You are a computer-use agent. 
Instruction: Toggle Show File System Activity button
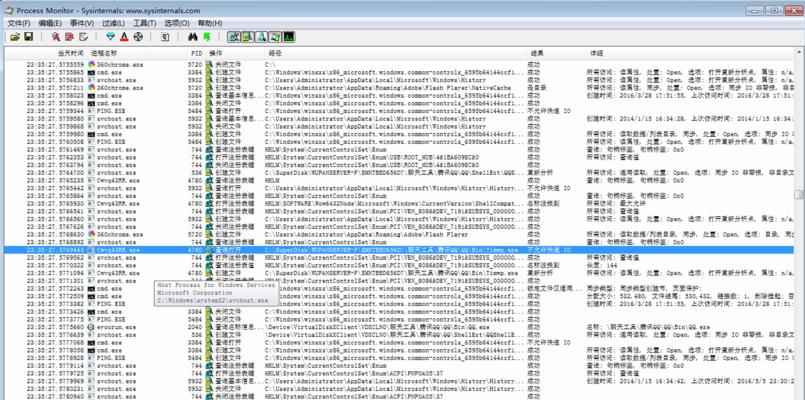247,36
